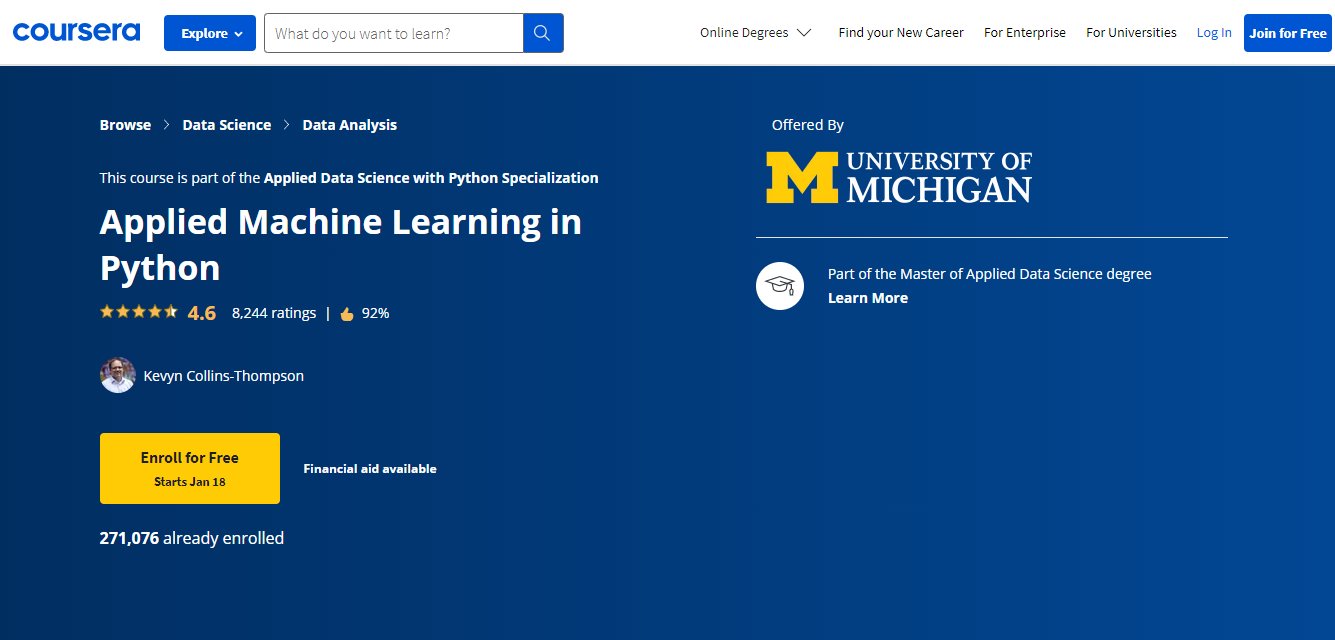Click Financial aid available link
This screenshot has width=1335, height=640.
[370, 469]
